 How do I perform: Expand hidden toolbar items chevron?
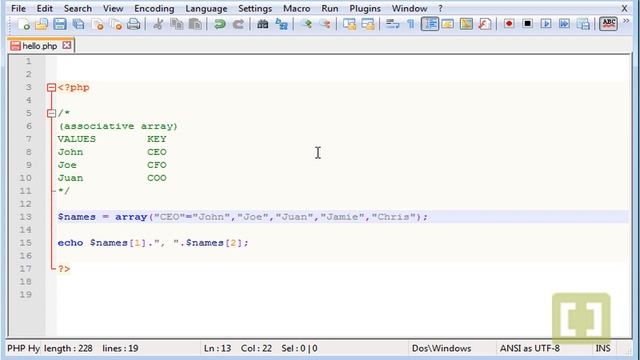click(x=626, y=21)
